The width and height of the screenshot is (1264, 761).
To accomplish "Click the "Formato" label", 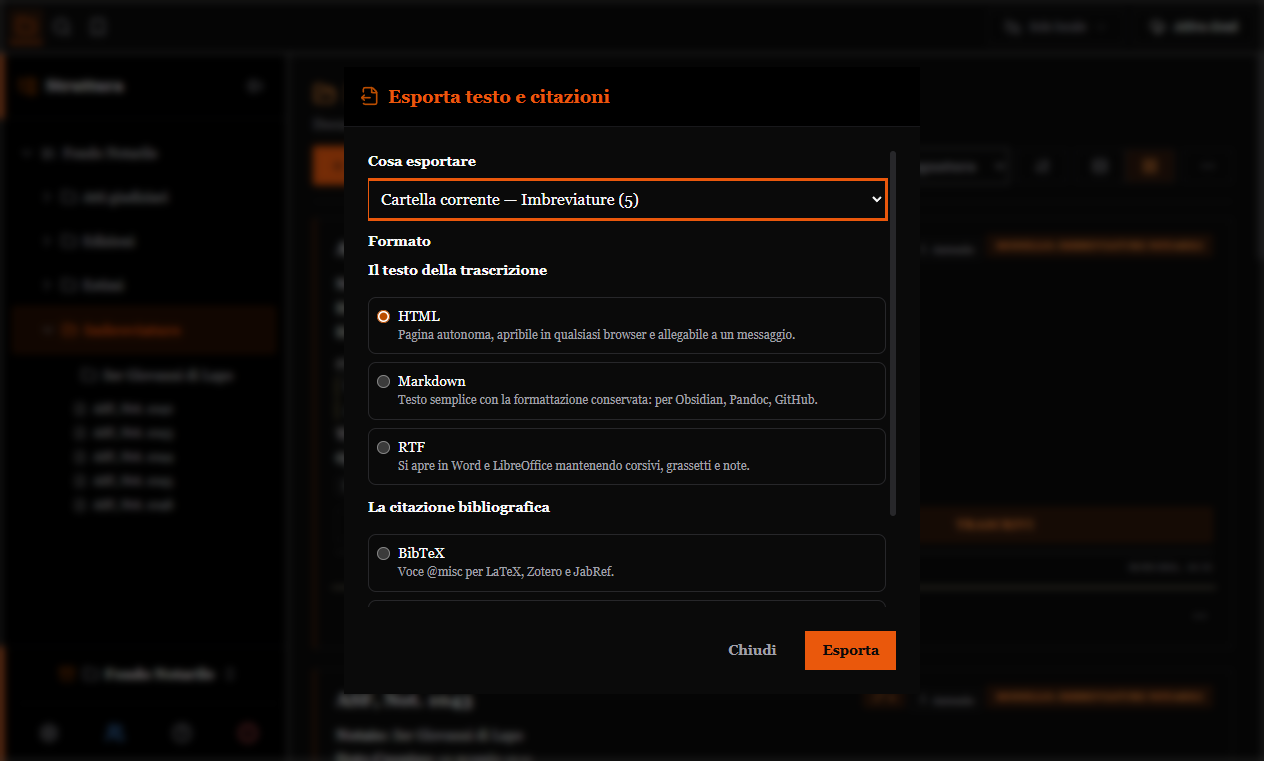I will click(399, 241).
